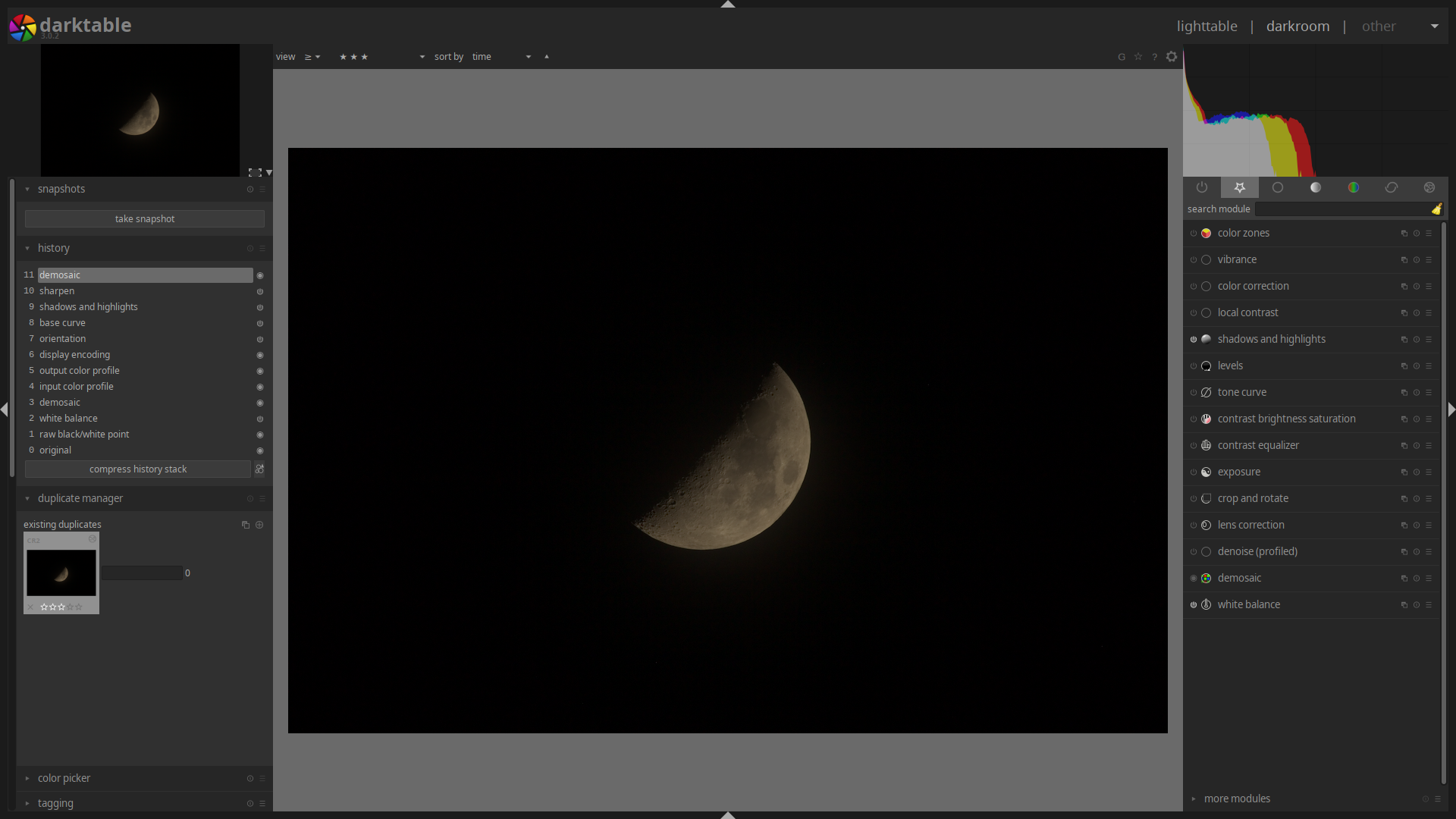This screenshot has height=819, width=1456.
Task: Select the tone curve module
Action: [x=1241, y=392]
